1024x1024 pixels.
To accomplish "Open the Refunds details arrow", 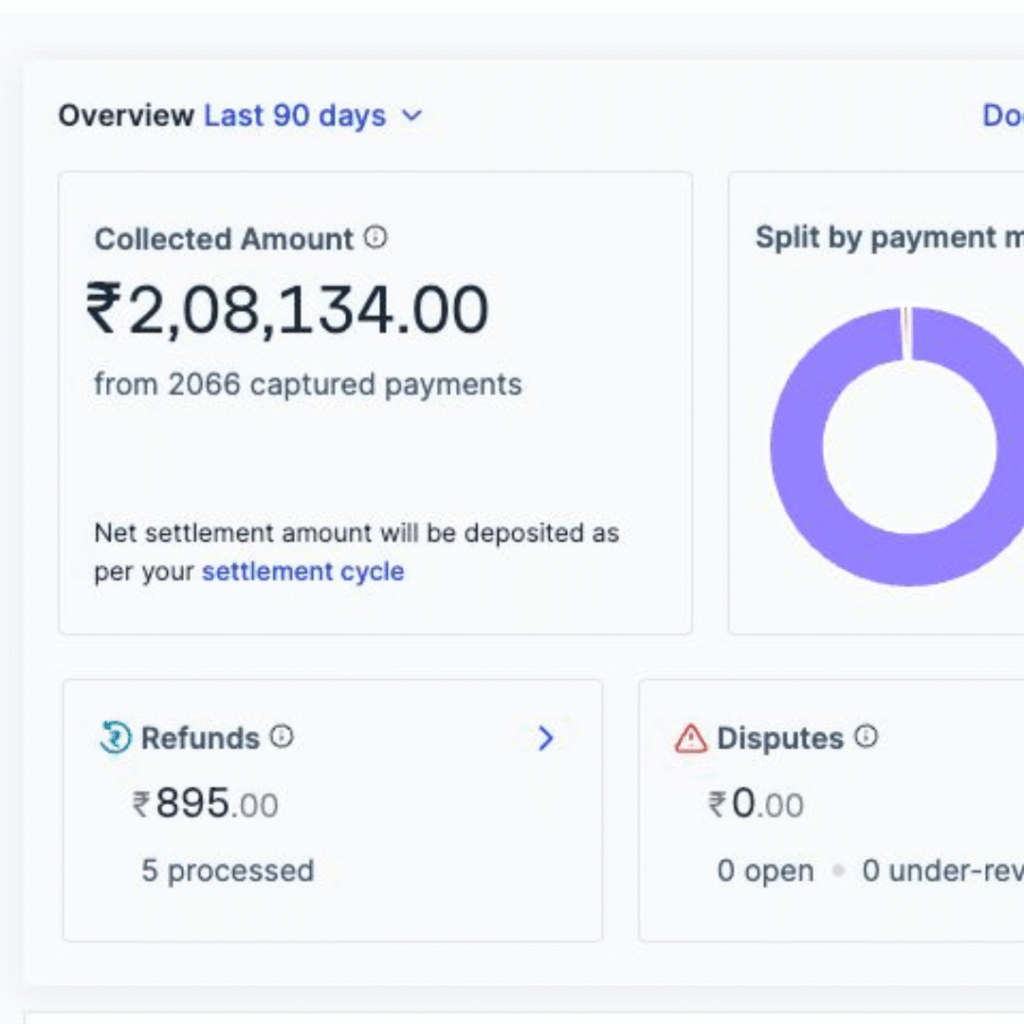I will point(545,738).
